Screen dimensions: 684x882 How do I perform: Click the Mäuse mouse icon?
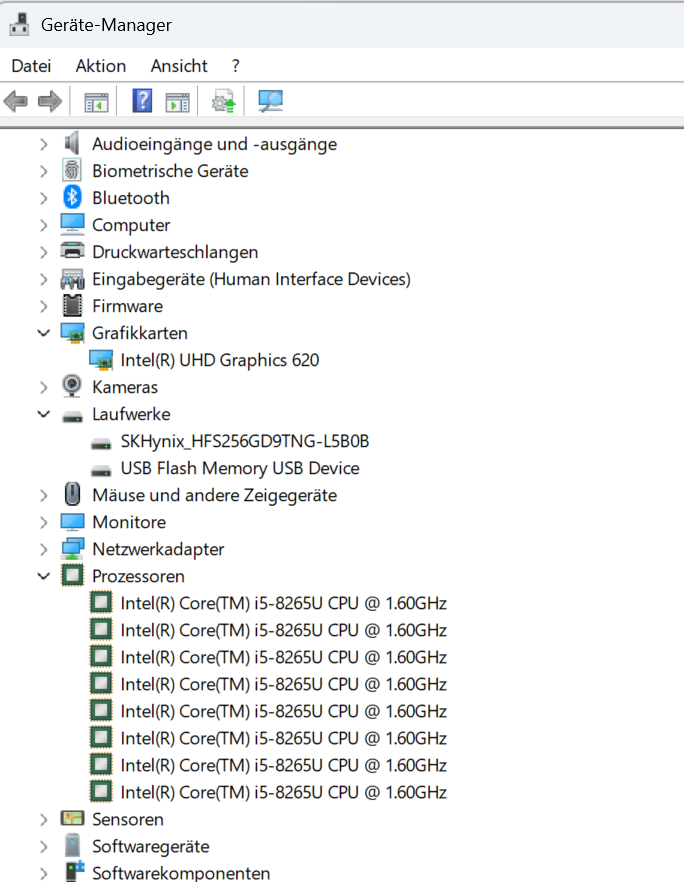tap(72, 494)
